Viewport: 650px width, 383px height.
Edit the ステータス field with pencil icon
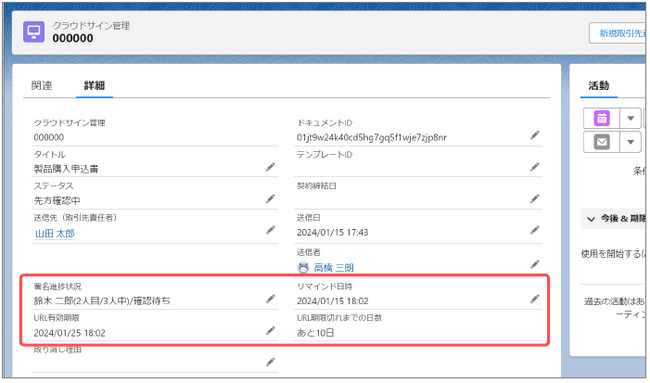point(271,199)
